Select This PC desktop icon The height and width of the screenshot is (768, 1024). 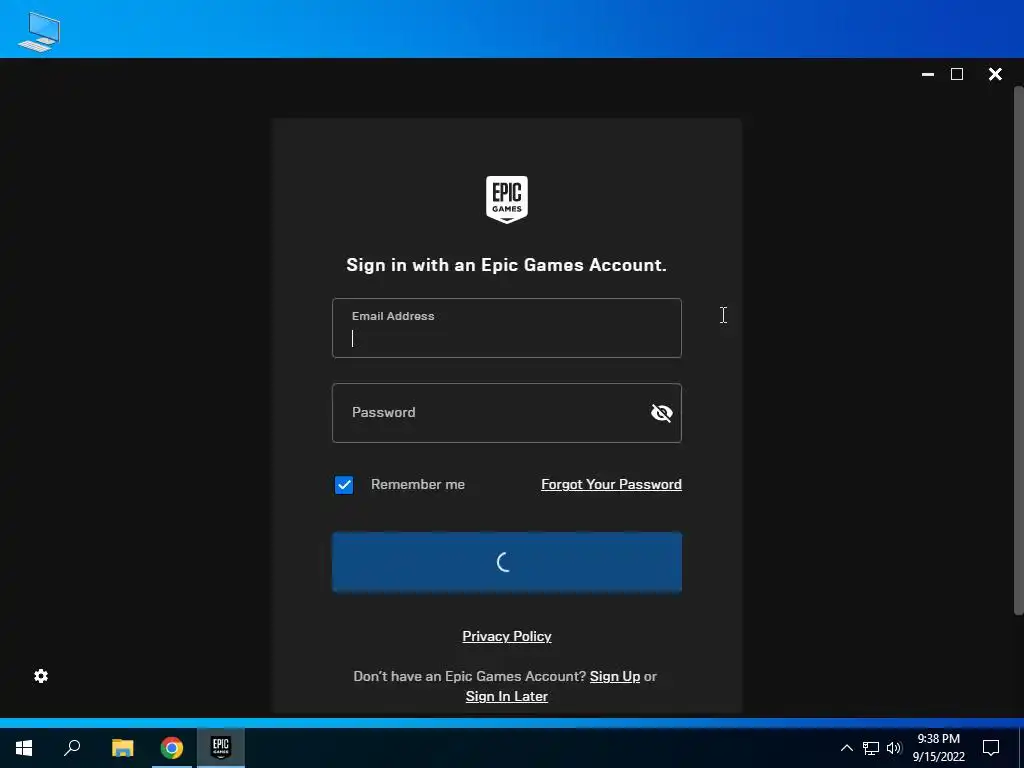pos(39,31)
